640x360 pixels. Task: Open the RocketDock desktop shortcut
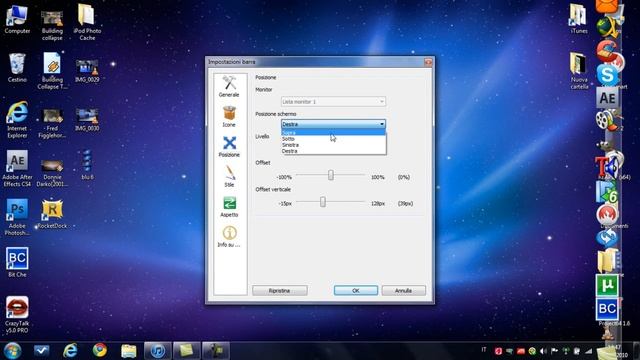pos(52,214)
